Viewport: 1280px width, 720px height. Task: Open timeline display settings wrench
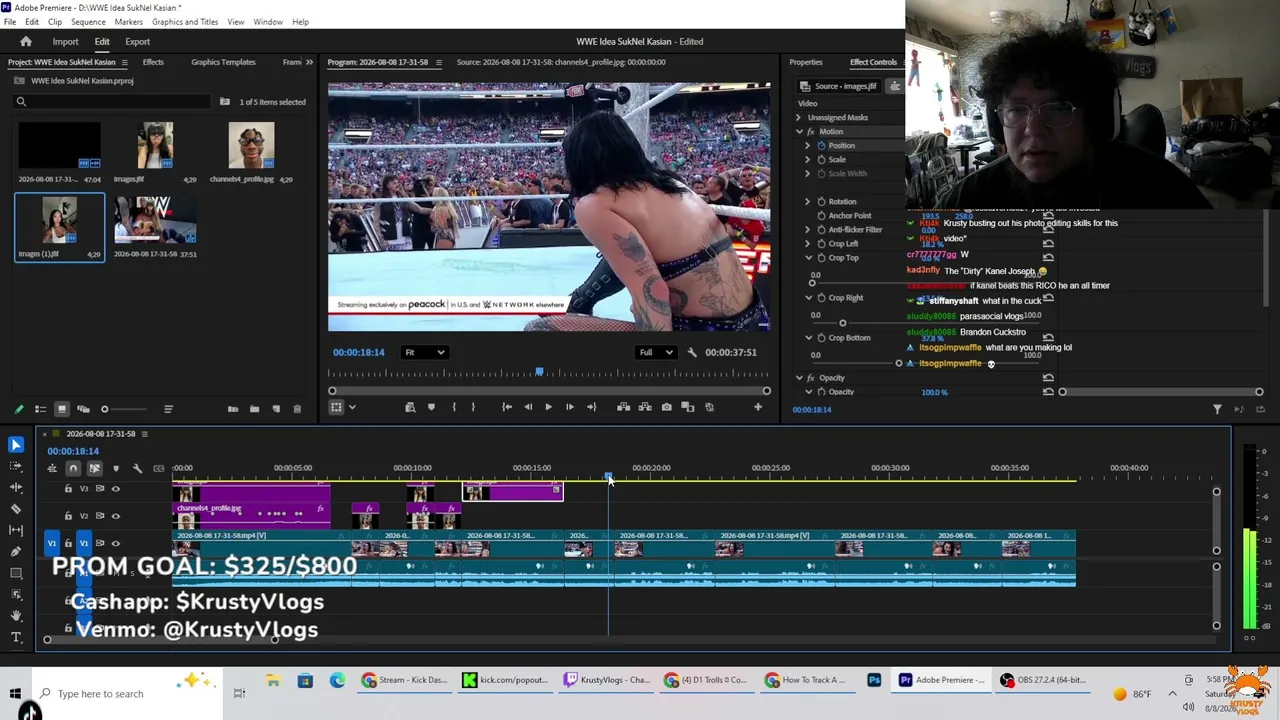(137, 468)
